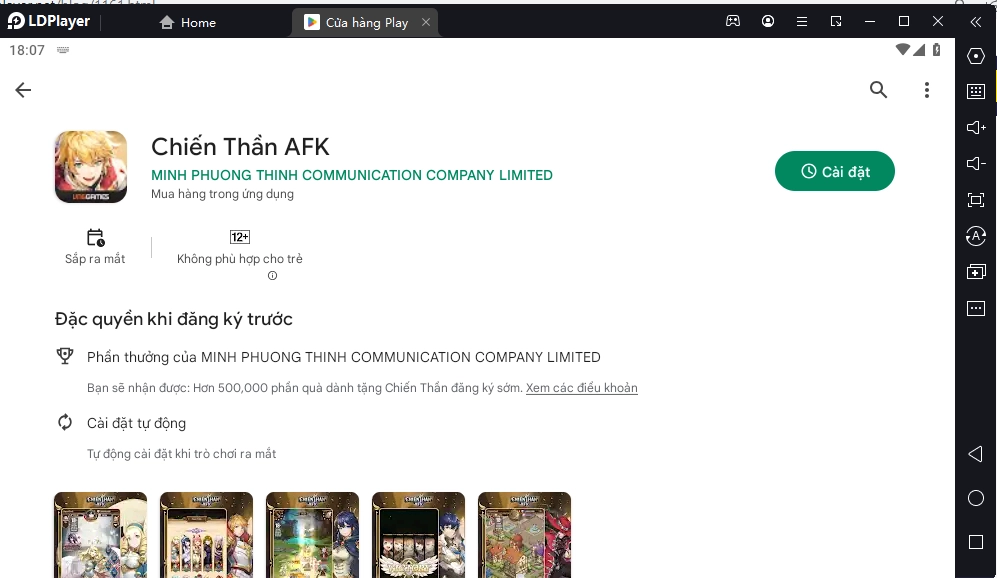This screenshot has width=997, height=578.
Task: Open the keyboard mapping tool
Action: click(x=976, y=92)
